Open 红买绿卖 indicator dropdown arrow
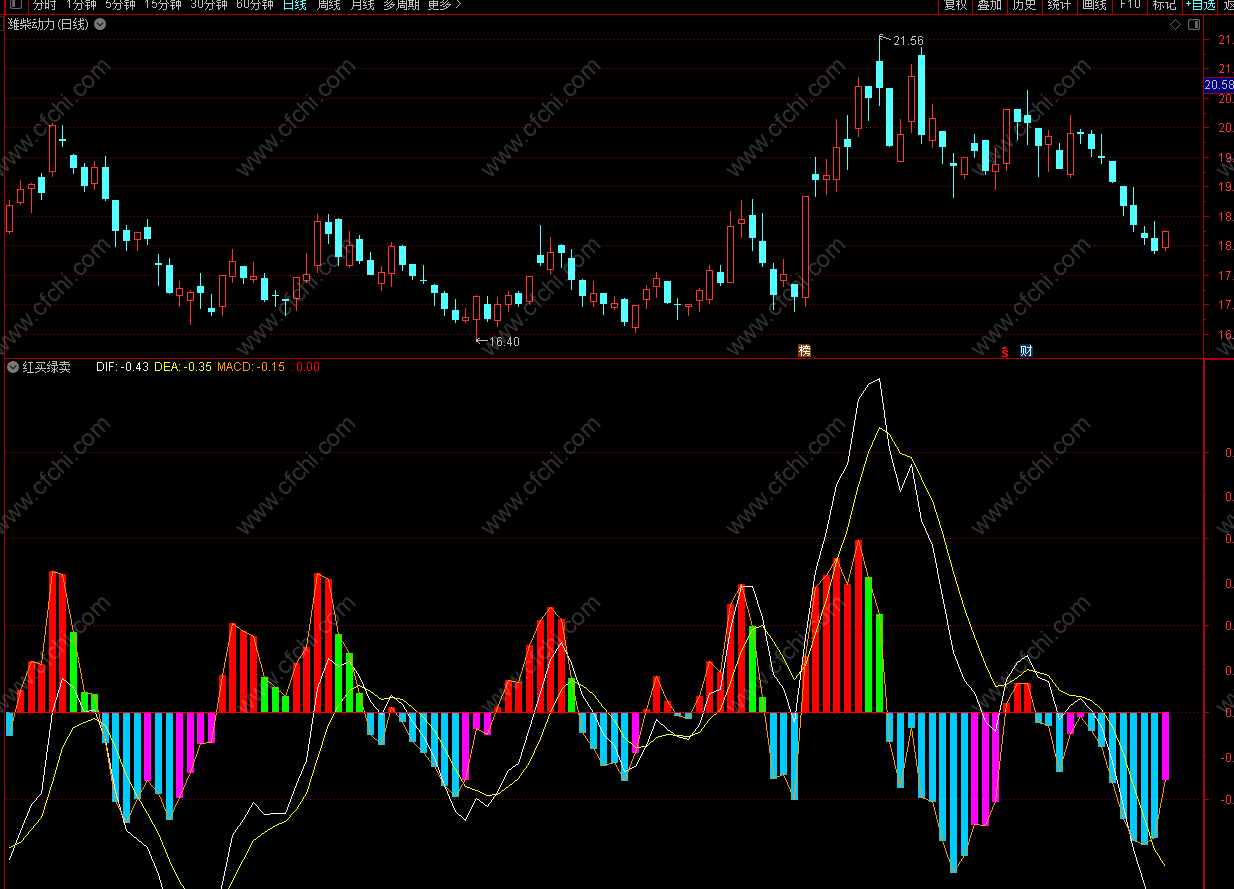Screen dimensions: 1234x889 pyautogui.click(x=13, y=367)
